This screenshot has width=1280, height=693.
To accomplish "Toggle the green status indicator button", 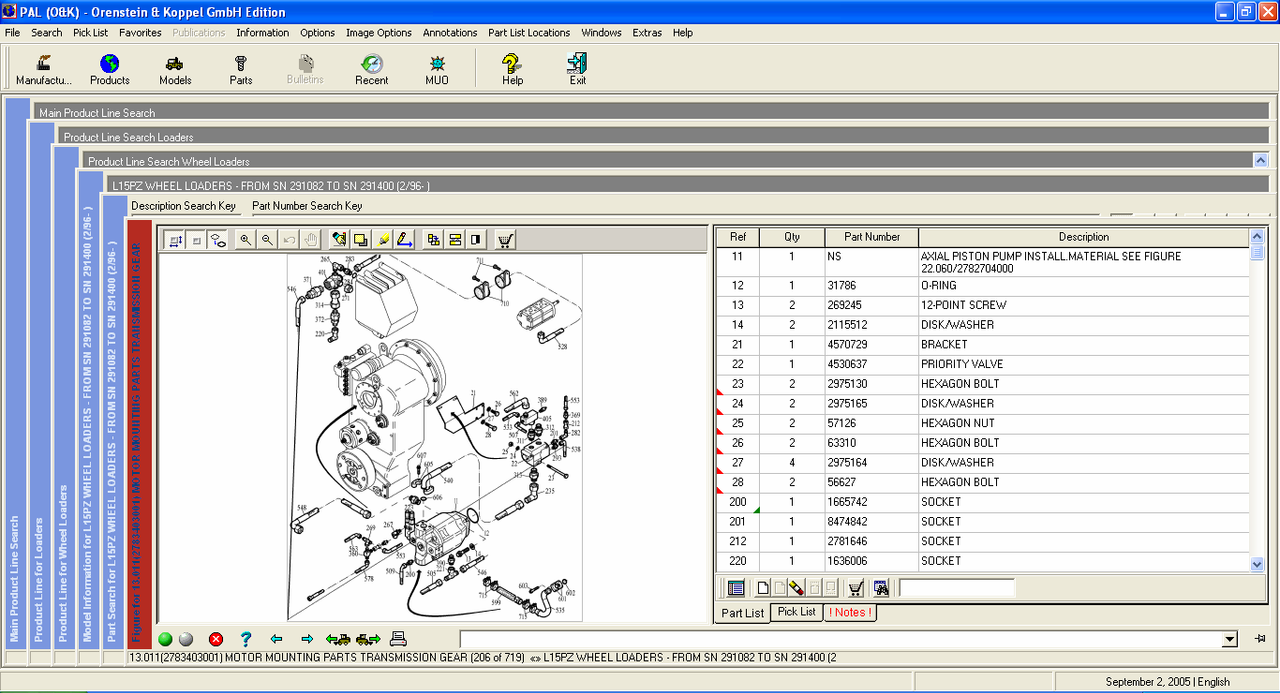I will pos(165,639).
